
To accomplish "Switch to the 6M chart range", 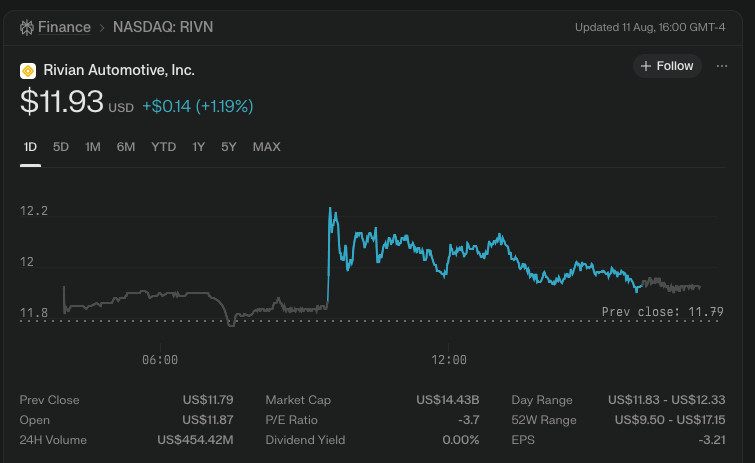I will (126, 147).
